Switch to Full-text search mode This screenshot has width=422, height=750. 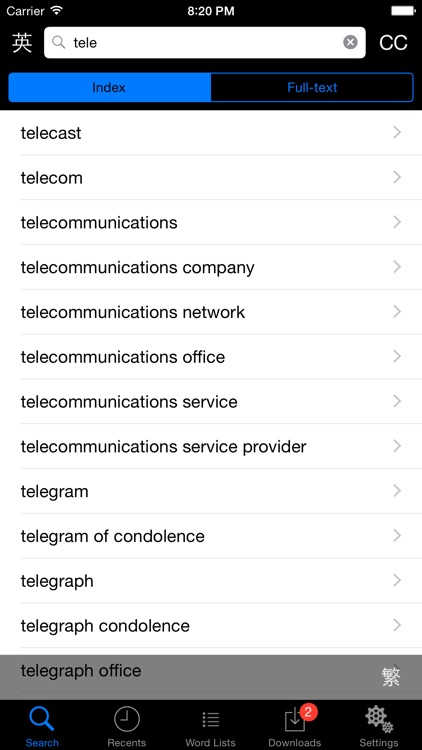pos(312,88)
